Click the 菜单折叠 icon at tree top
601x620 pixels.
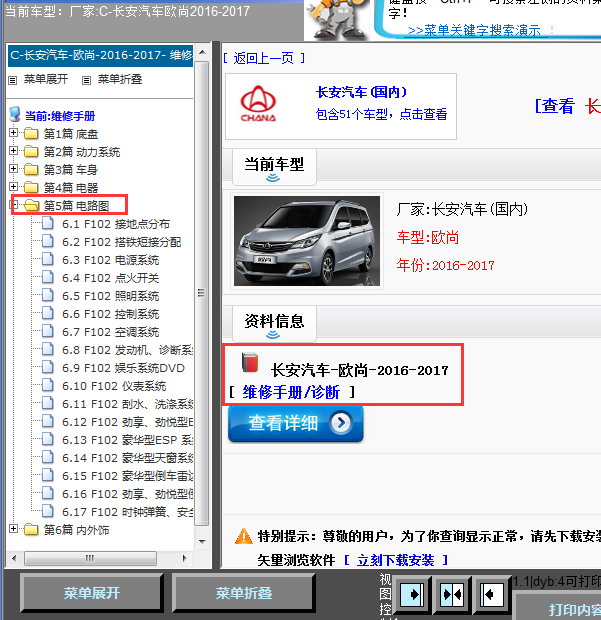[86, 80]
